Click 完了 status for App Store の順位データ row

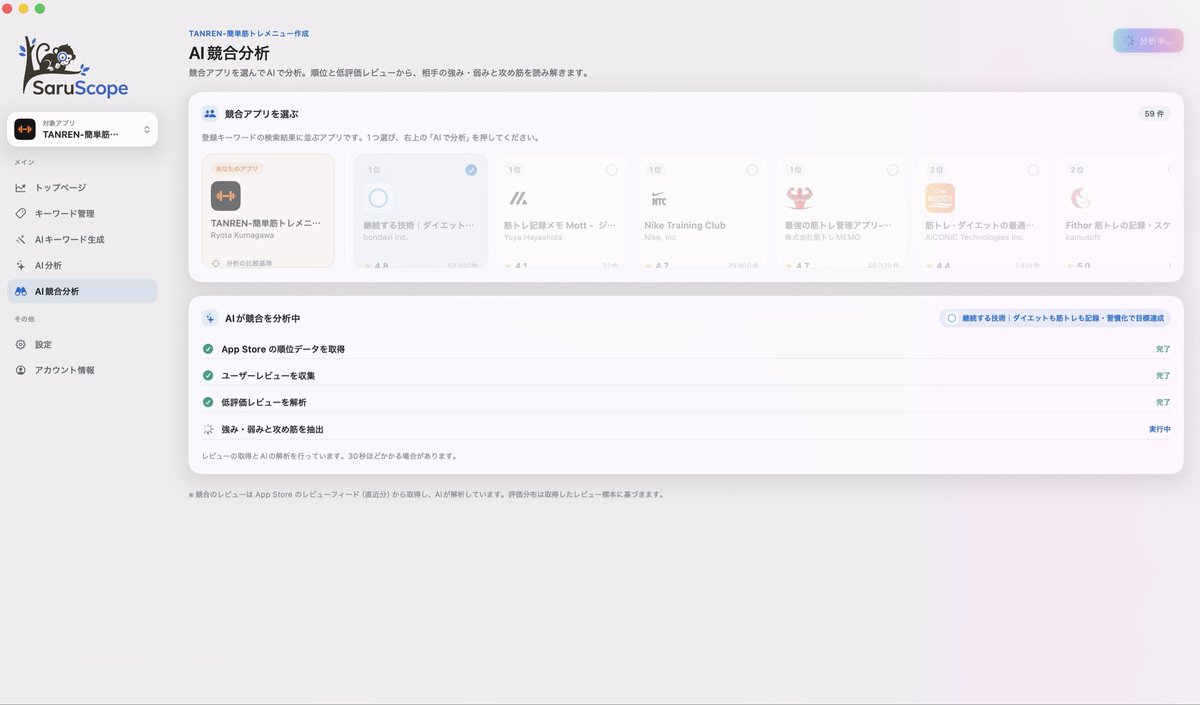click(x=1163, y=349)
